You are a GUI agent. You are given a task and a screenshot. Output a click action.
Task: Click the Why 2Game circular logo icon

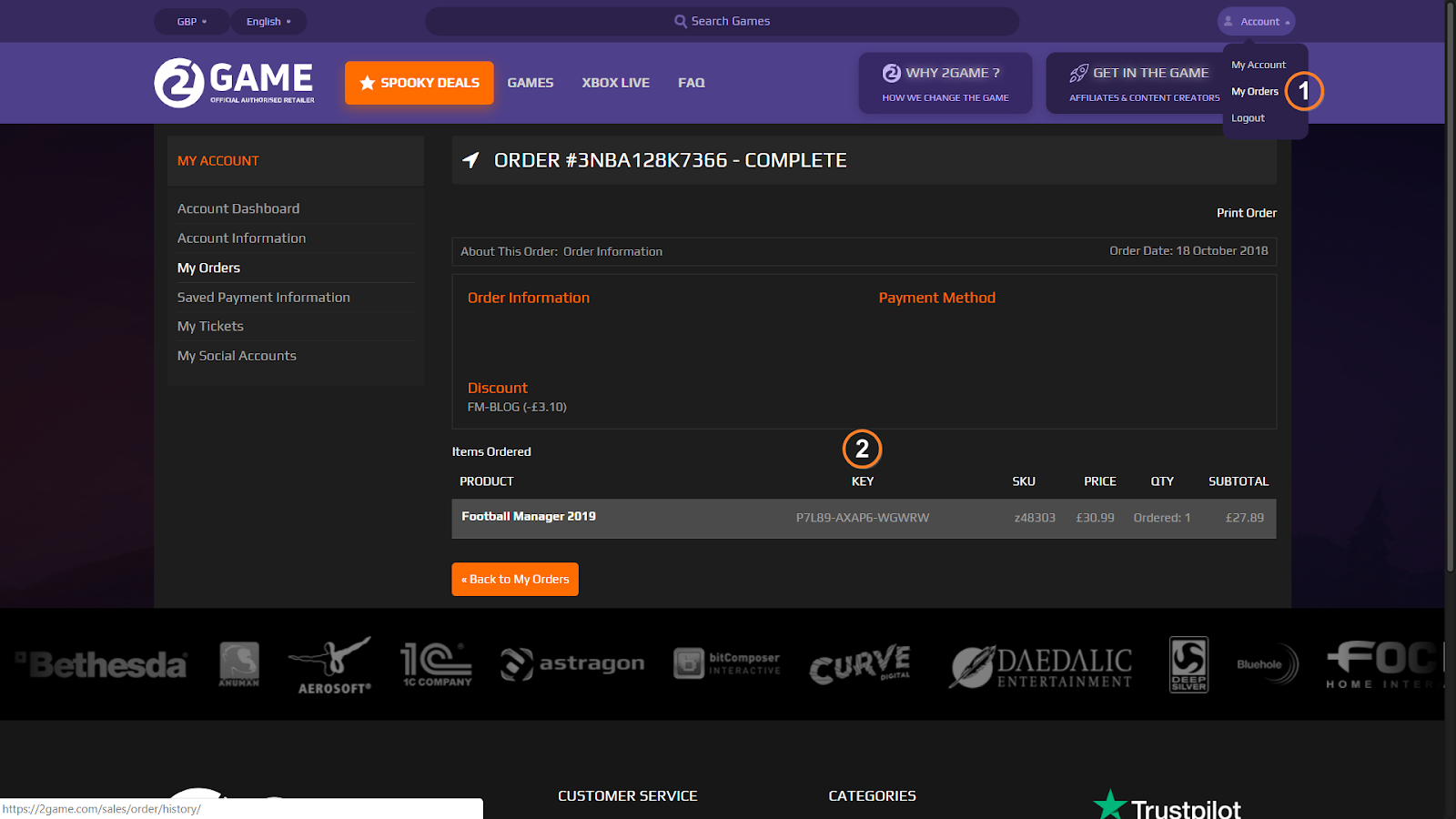(x=892, y=73)
